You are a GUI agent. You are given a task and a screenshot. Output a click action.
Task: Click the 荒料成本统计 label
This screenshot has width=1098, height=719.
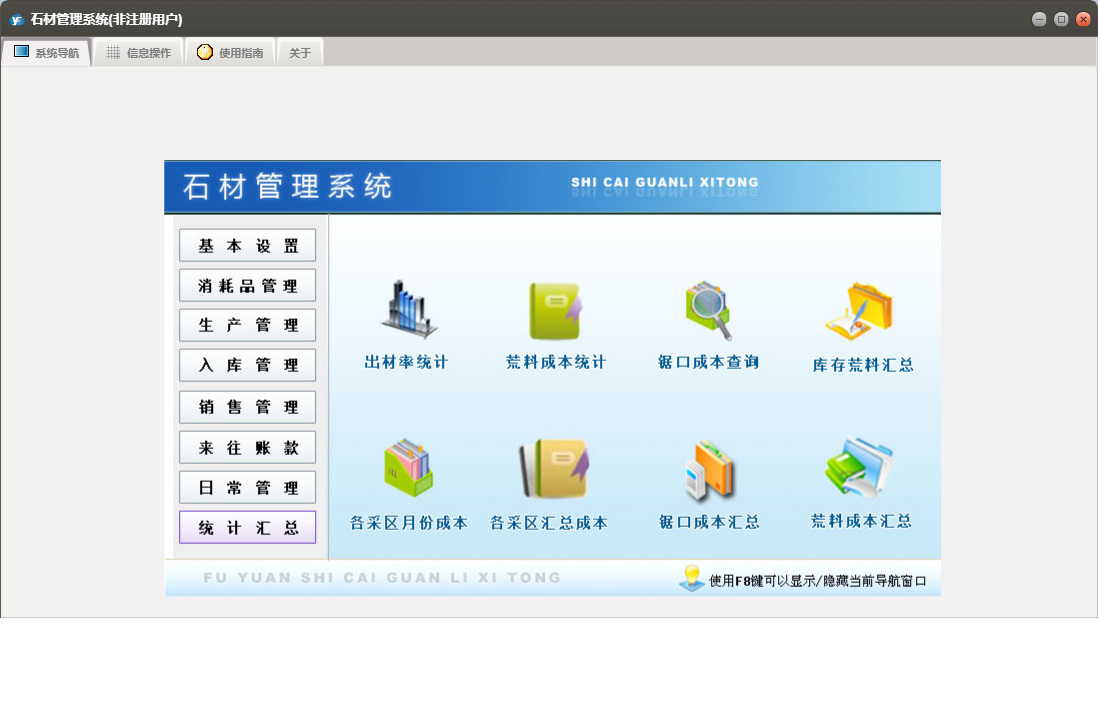pyautogui.click(x=556, y=362)
